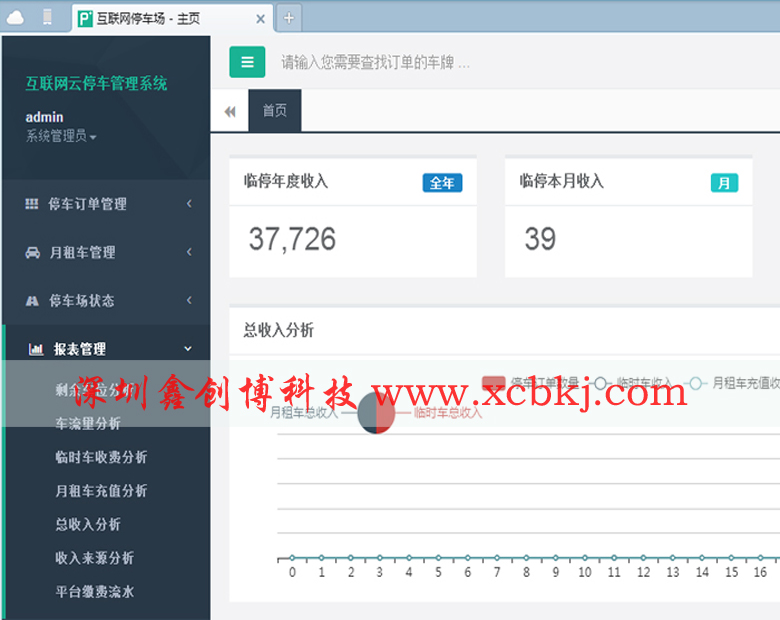
Task: Click the car icon beside 月租车管理
Action: [x=32, y=253]
